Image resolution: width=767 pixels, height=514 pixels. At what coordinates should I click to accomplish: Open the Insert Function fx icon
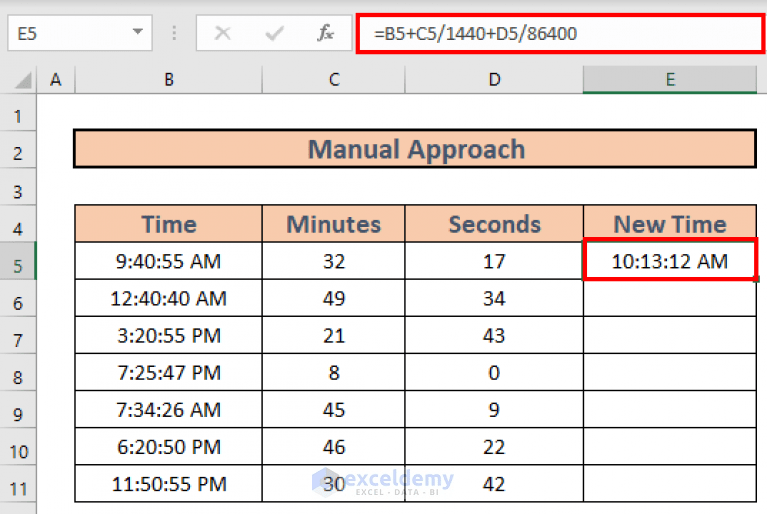pyautogui.click(x=325, y=33)
